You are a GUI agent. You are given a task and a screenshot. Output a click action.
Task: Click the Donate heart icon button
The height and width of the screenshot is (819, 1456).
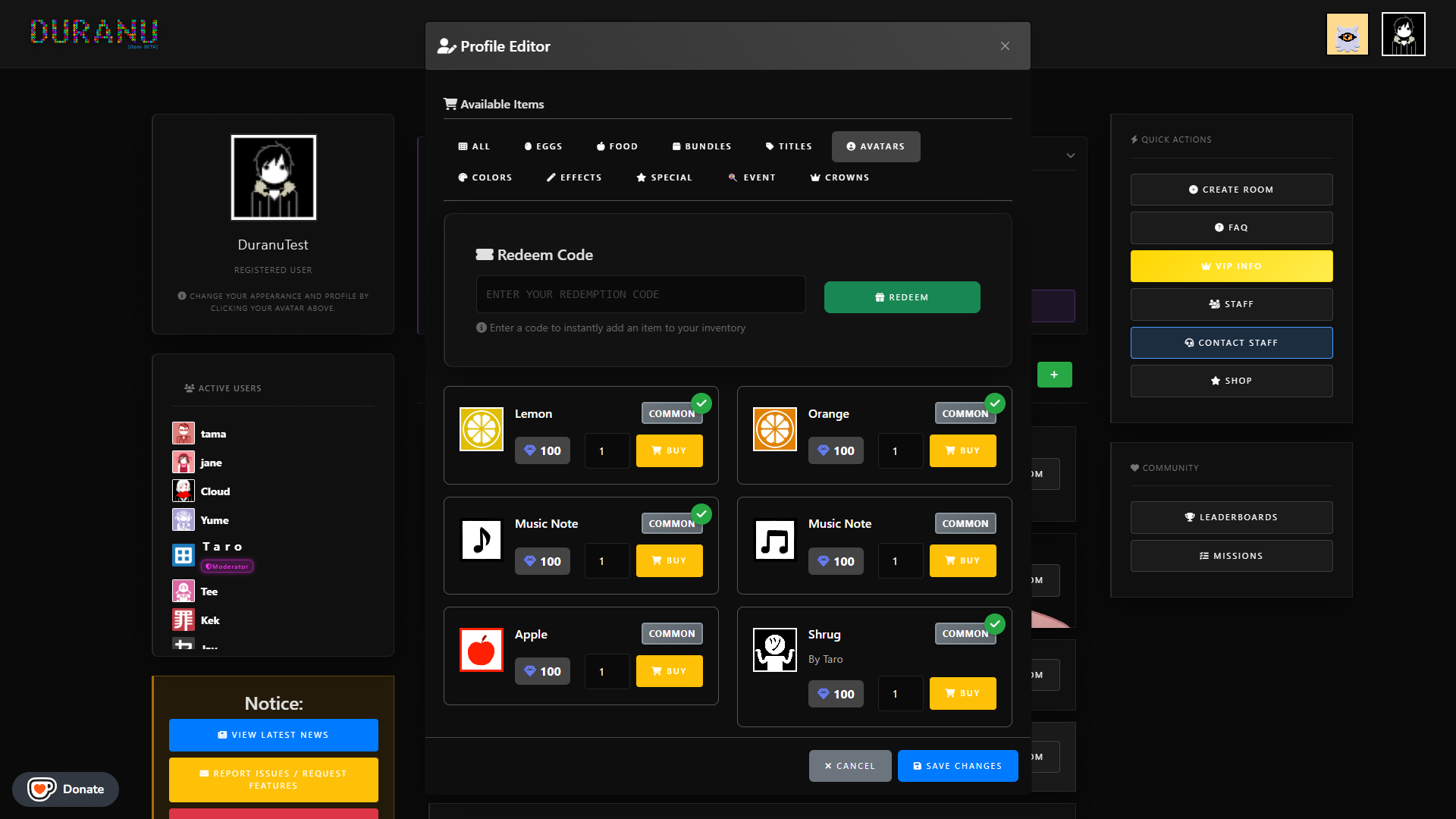(x=42, y=789)
